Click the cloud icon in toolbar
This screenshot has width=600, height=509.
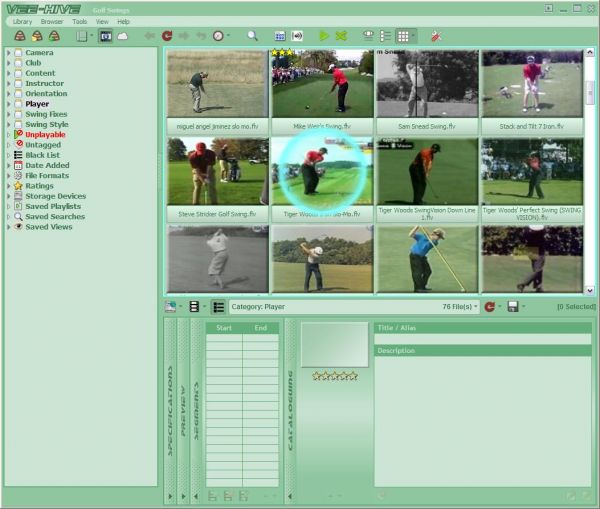[123, 36]
